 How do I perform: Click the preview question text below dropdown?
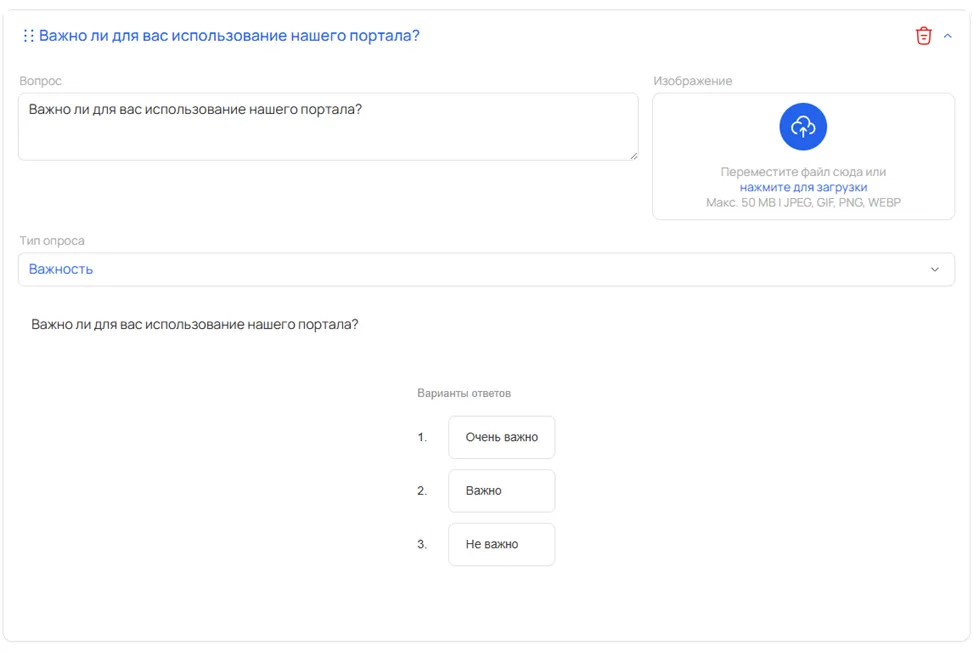pos(194,324)
